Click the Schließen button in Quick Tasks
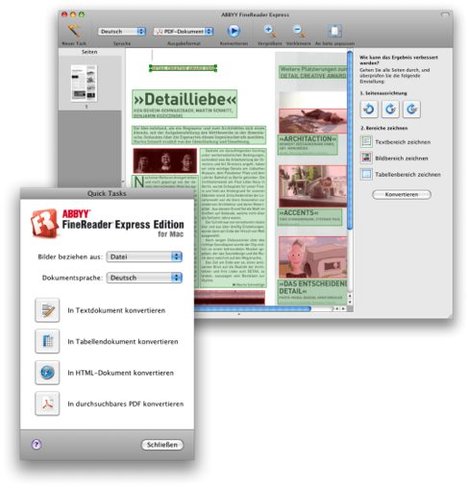The image size is (469, 488). click(162, 445)
